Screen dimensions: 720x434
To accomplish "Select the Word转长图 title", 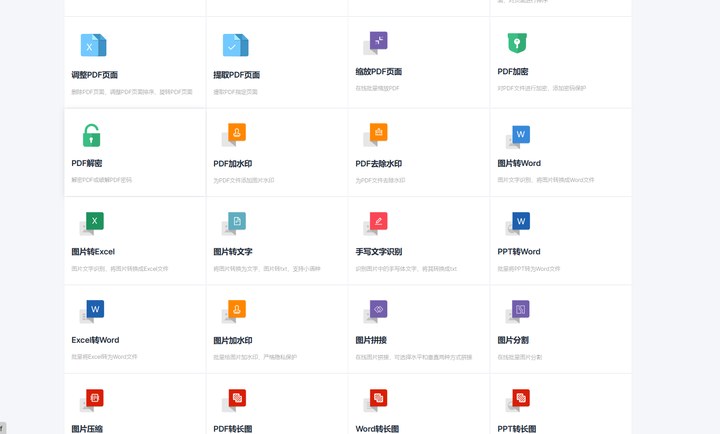I will tap(377, 429).
